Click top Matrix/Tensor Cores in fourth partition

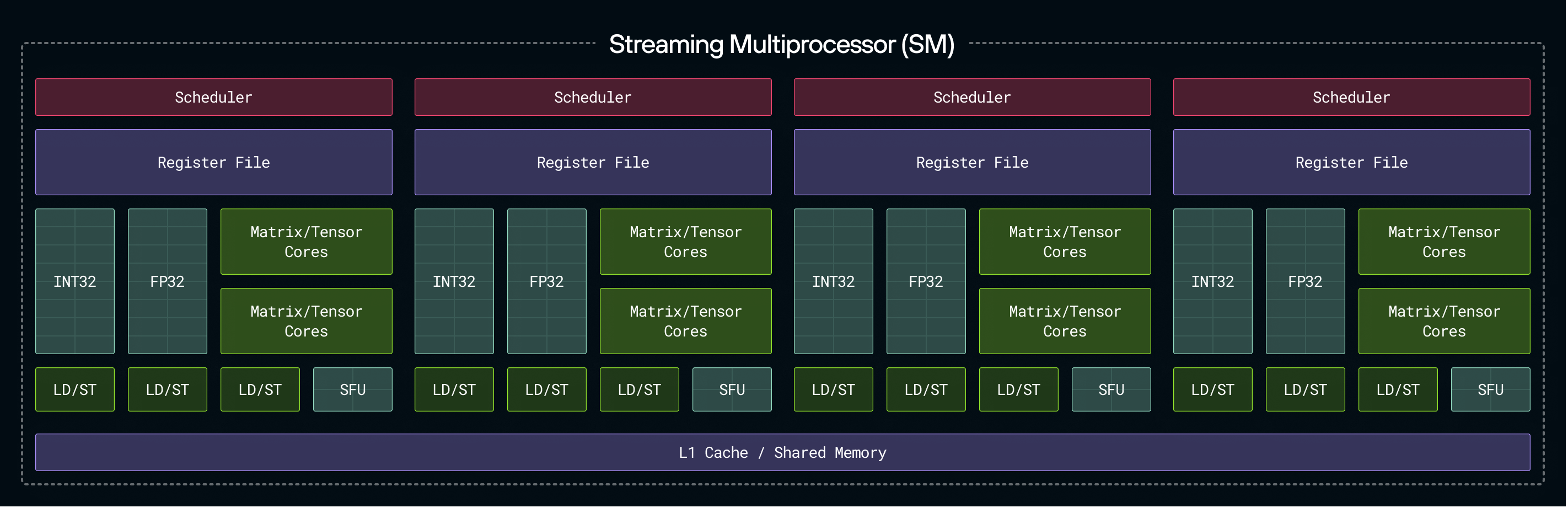click(1444, 242)
